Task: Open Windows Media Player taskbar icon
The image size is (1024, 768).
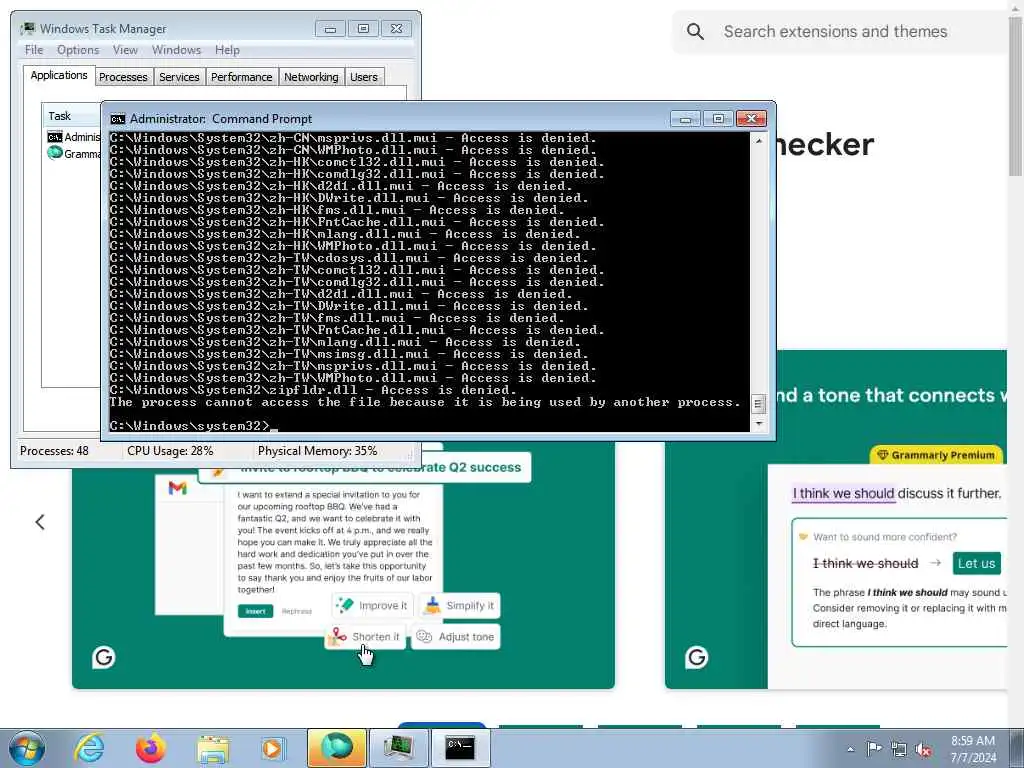Action: tap(272, 749)
